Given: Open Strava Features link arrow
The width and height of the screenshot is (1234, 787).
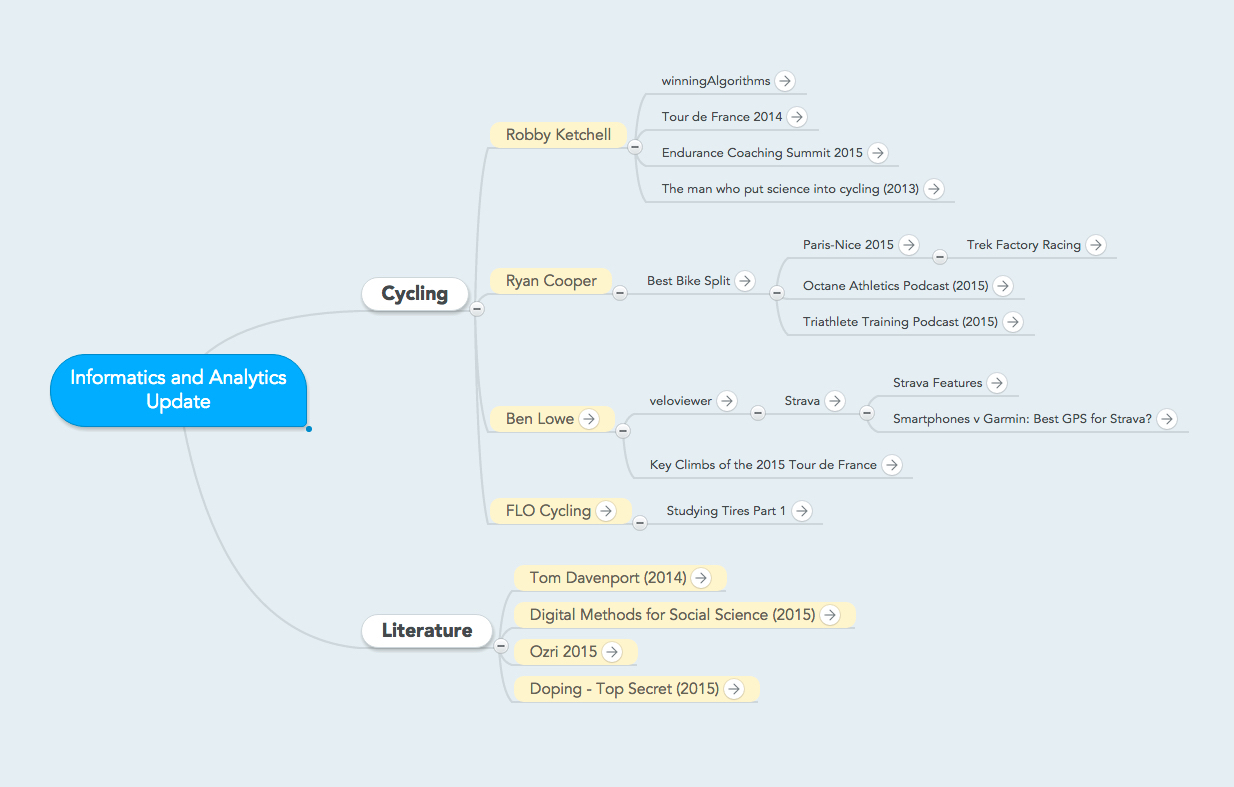Looking at the screenshot, I should (997, 383).
